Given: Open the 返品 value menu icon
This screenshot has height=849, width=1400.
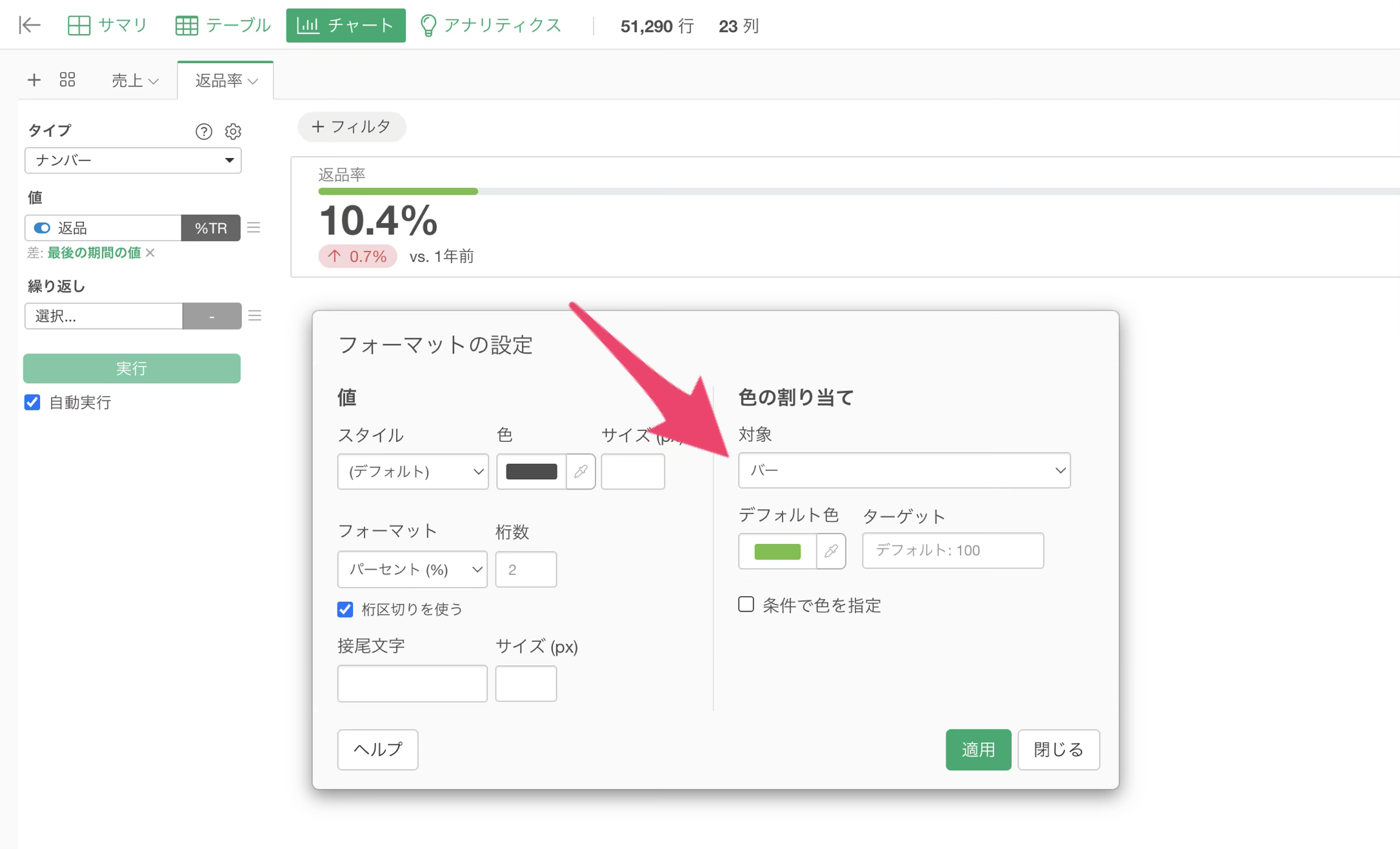Looking at the screenshot, I should point(254,228).
